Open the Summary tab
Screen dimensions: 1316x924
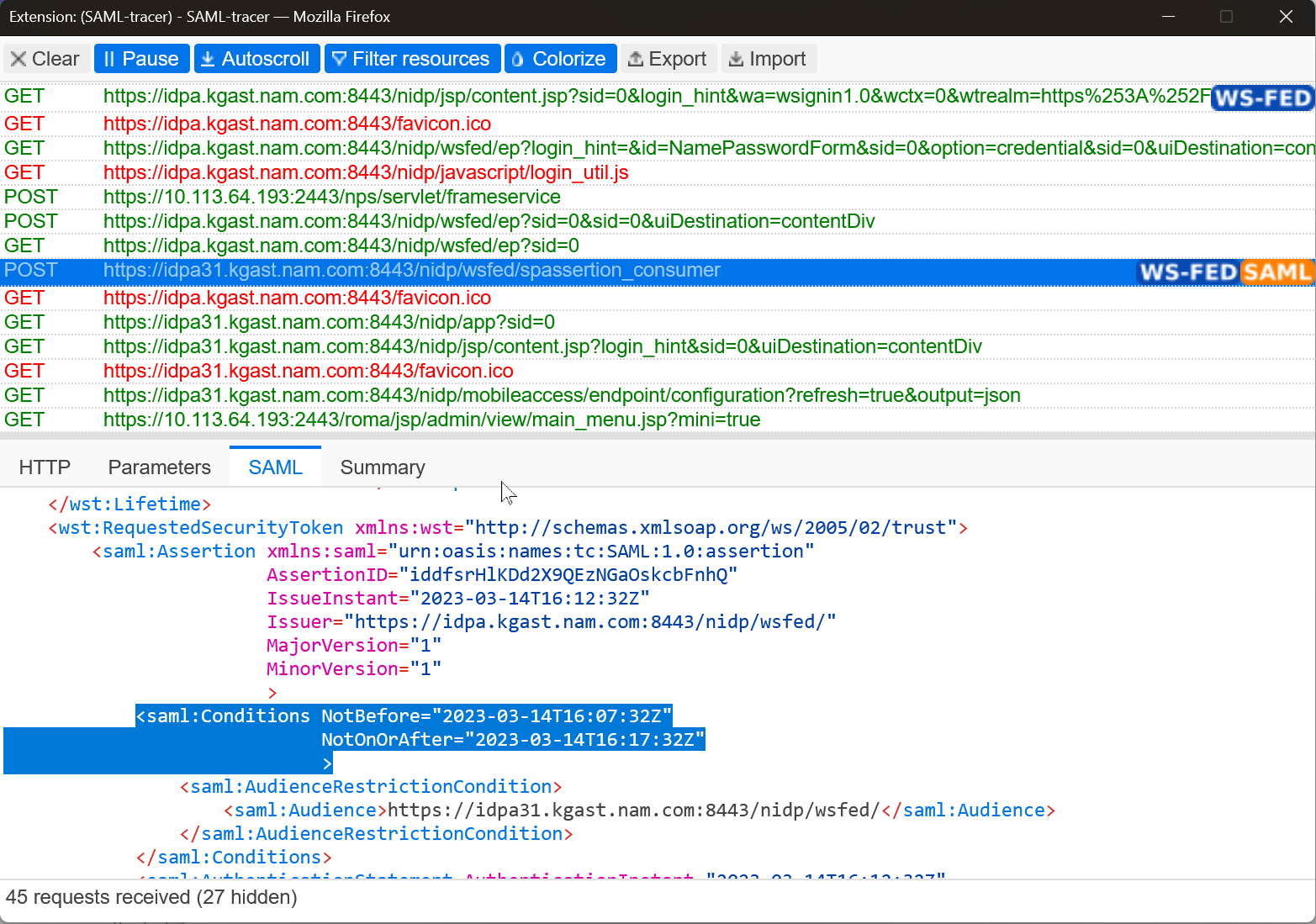point(383,467)
